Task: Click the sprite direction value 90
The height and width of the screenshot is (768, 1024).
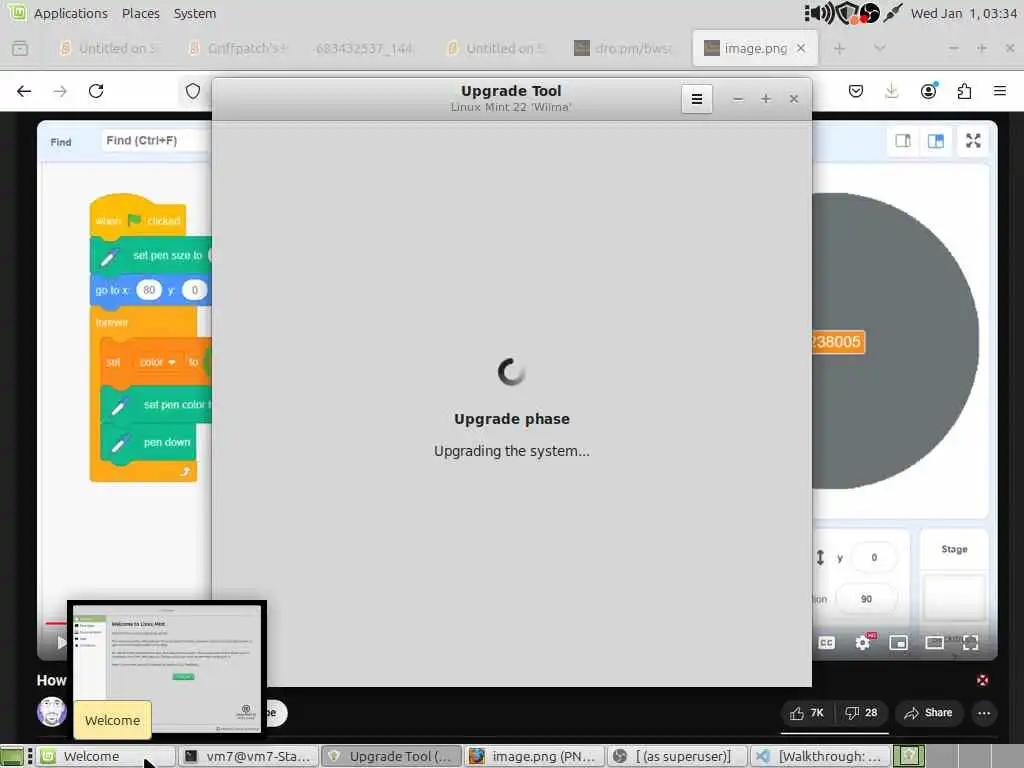Action: click(x=866, y=599)
